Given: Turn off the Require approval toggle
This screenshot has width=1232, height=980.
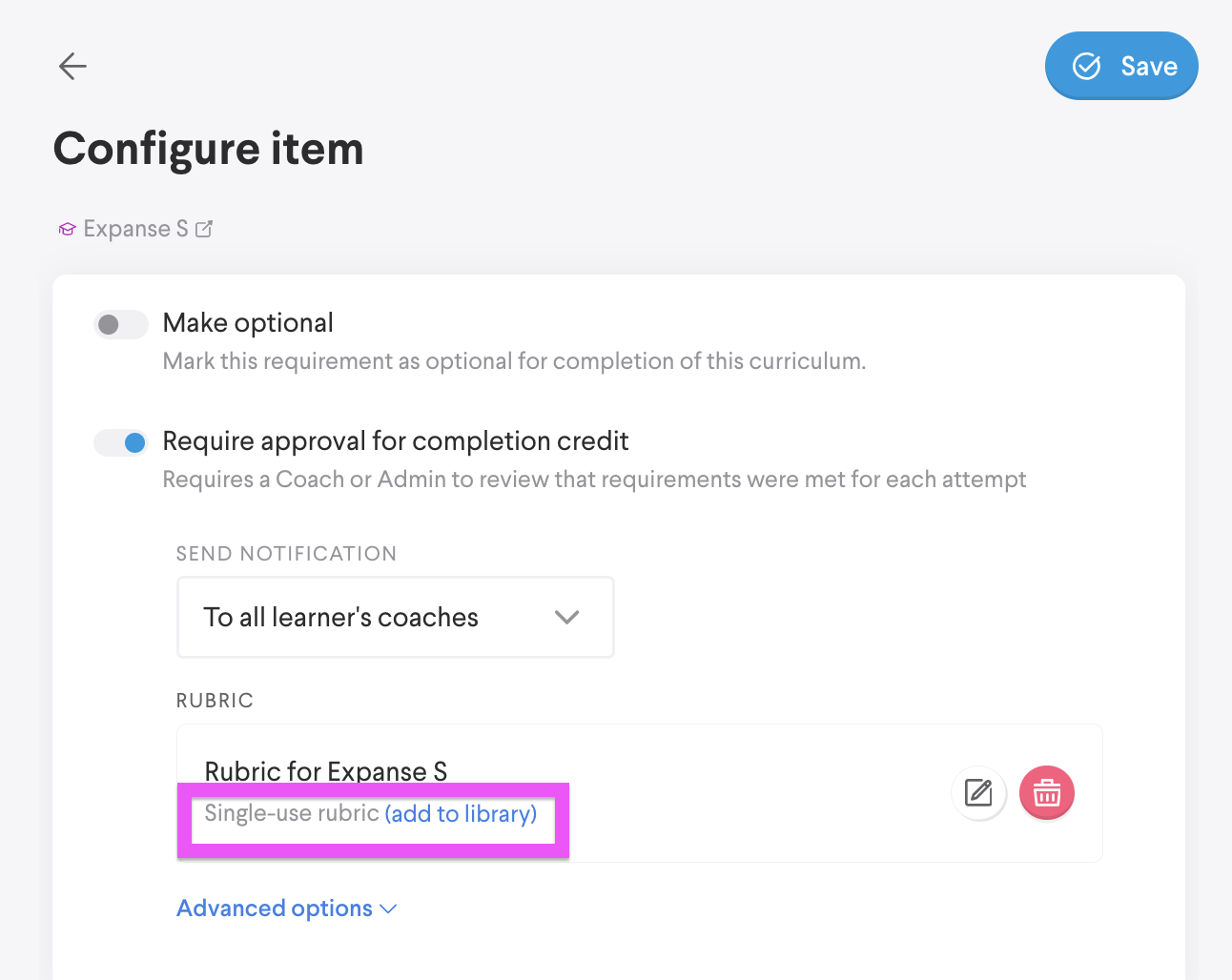Looking at the screenshot, I should click(x=121, y=442).
